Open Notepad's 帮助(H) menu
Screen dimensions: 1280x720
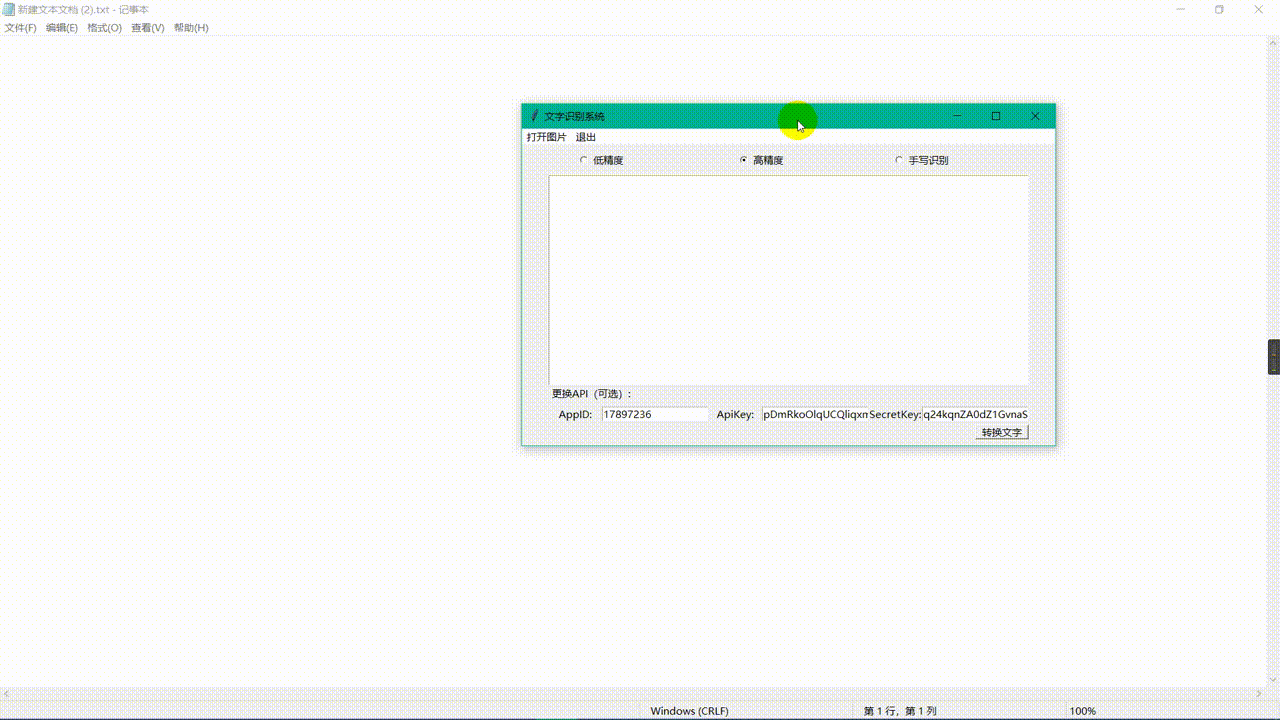click(x=191, y=28)
